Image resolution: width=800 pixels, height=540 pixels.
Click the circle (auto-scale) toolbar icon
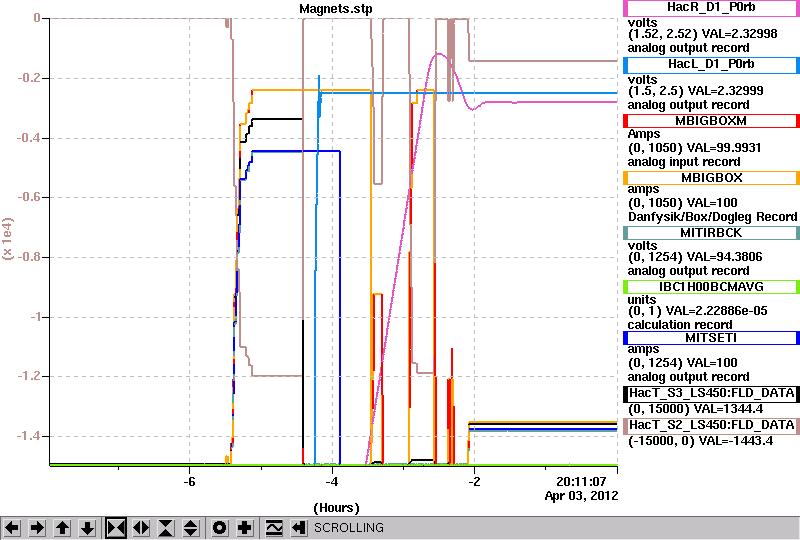point(220,528)
